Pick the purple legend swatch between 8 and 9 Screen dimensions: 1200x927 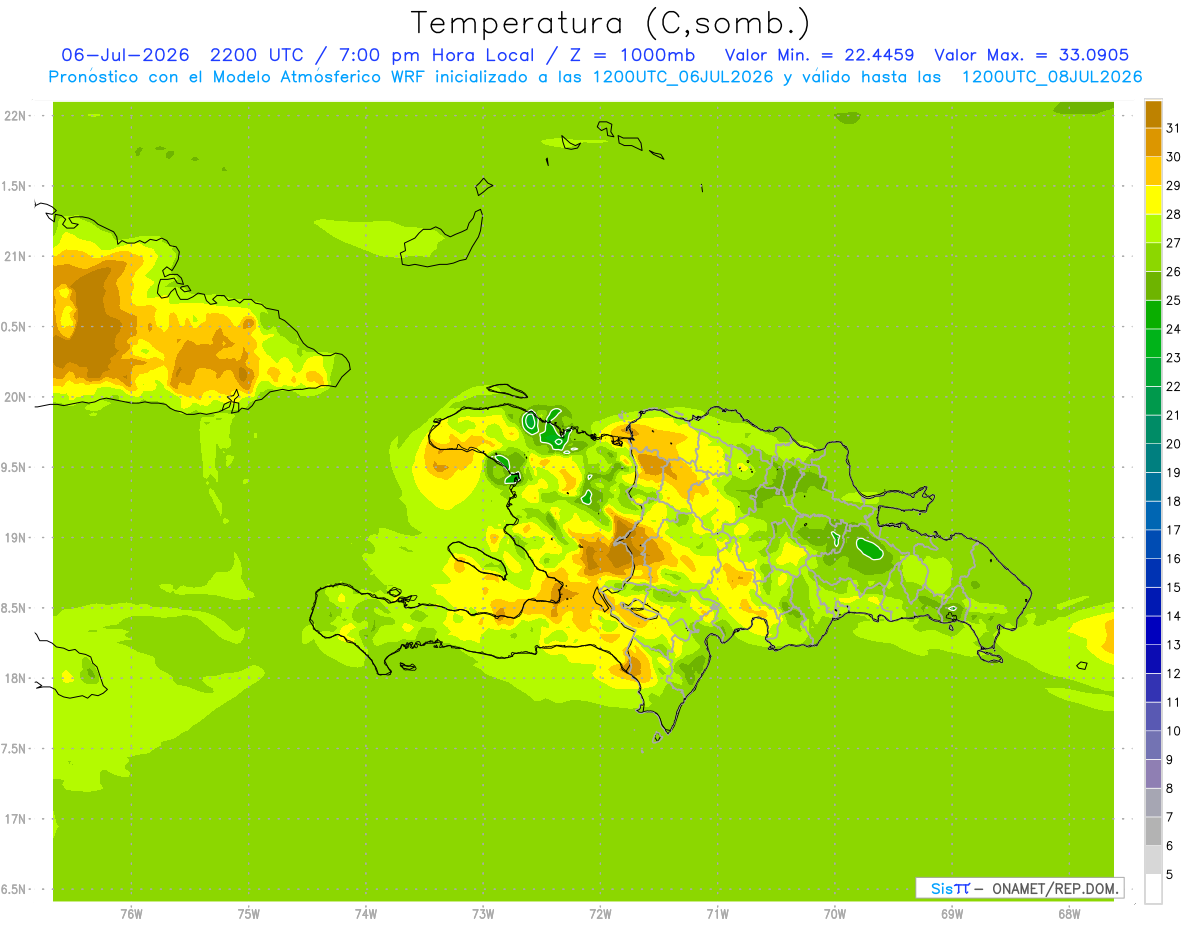1153,774
